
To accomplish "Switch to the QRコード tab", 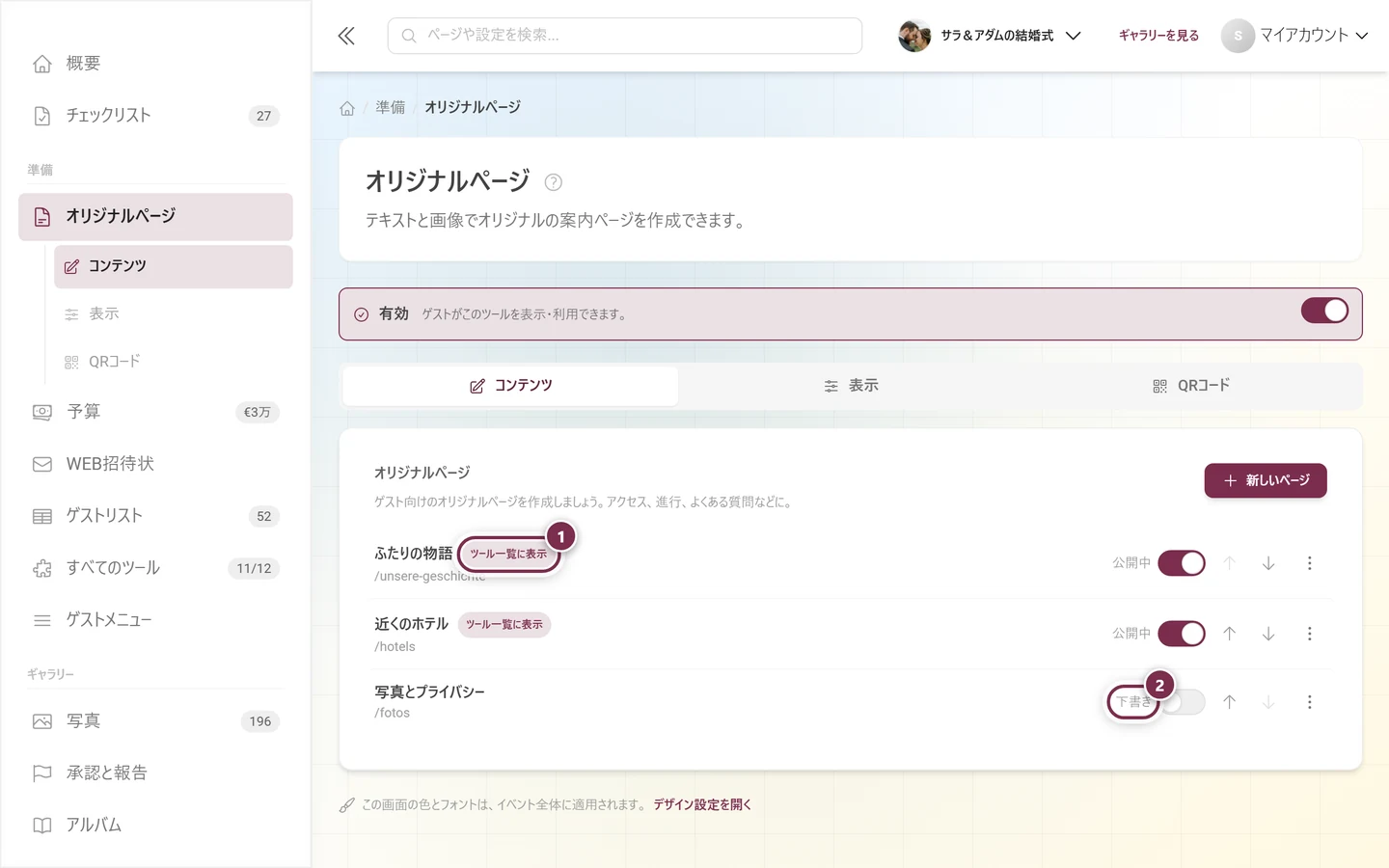I will pyautogui.click(x=1191, y=386).
